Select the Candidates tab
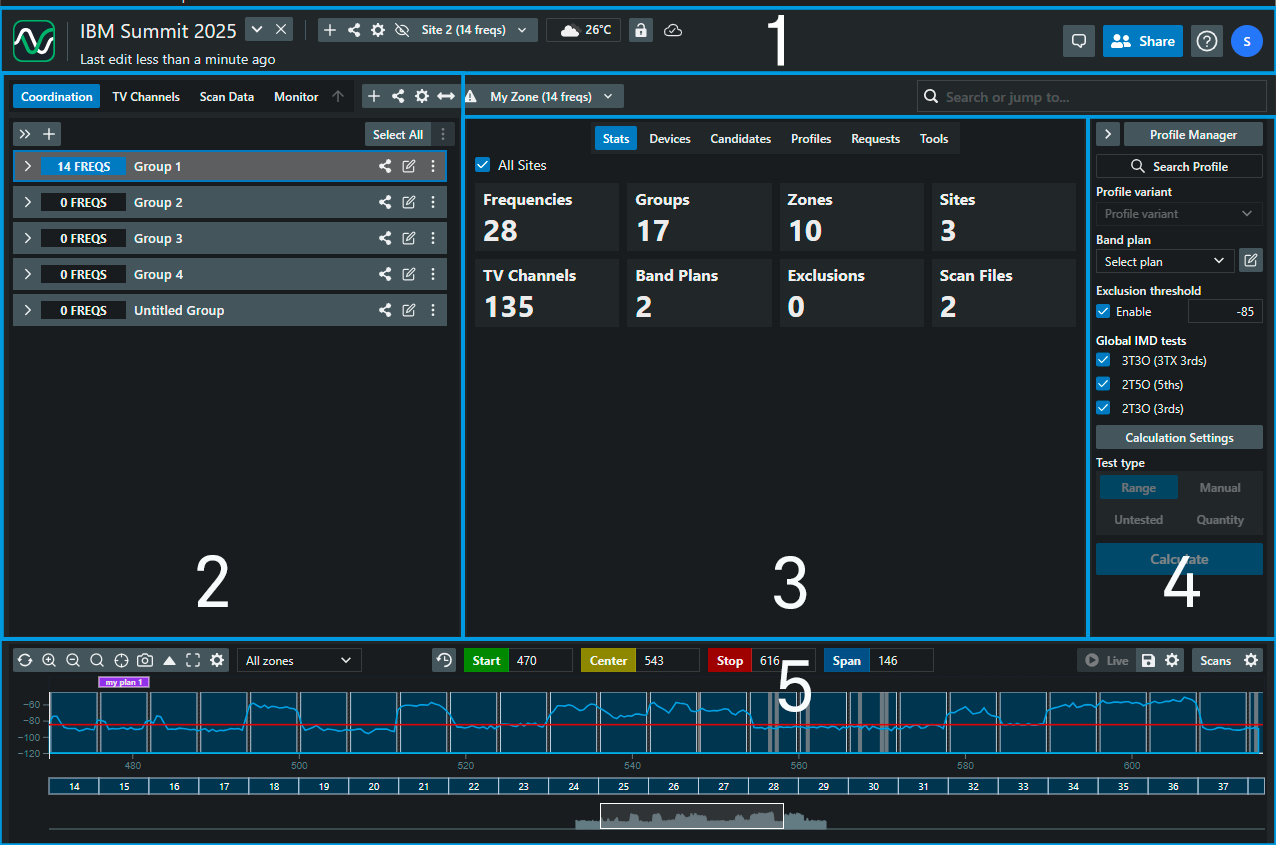The height and width of the screenshot is (845, 1276). click(741, 139)
